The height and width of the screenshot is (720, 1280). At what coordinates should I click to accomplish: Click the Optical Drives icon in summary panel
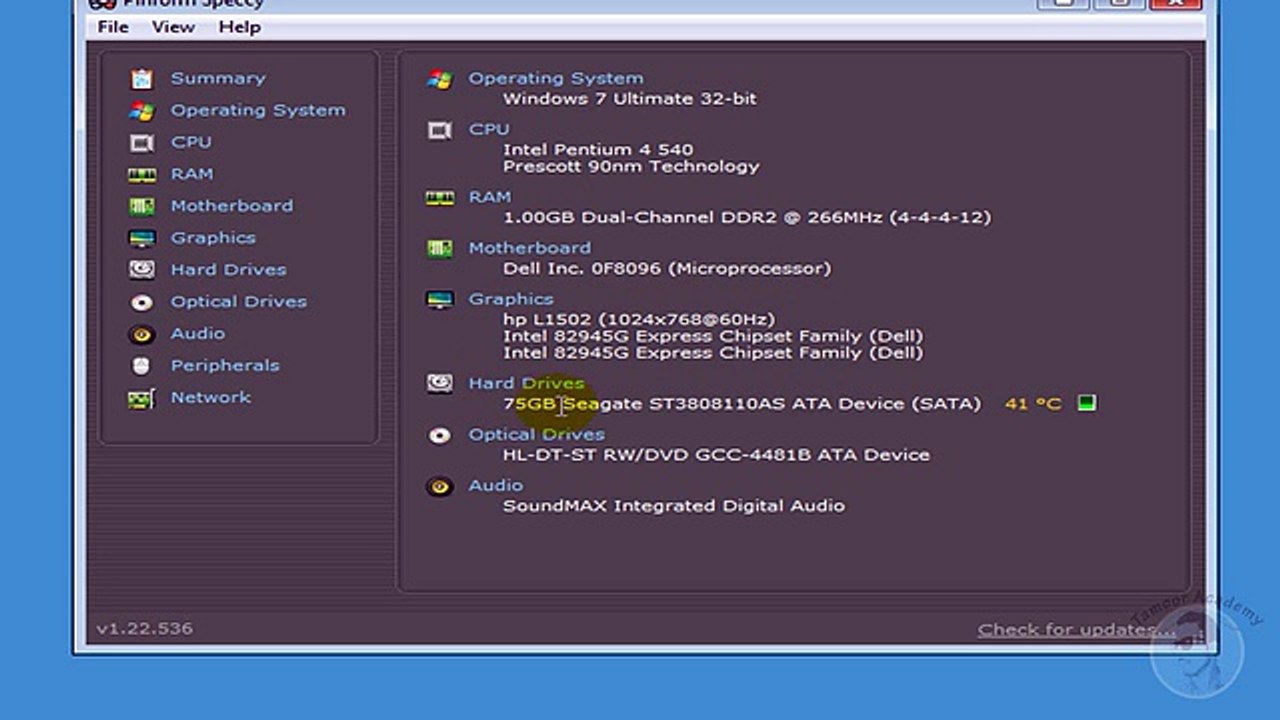tap(439, 435)
